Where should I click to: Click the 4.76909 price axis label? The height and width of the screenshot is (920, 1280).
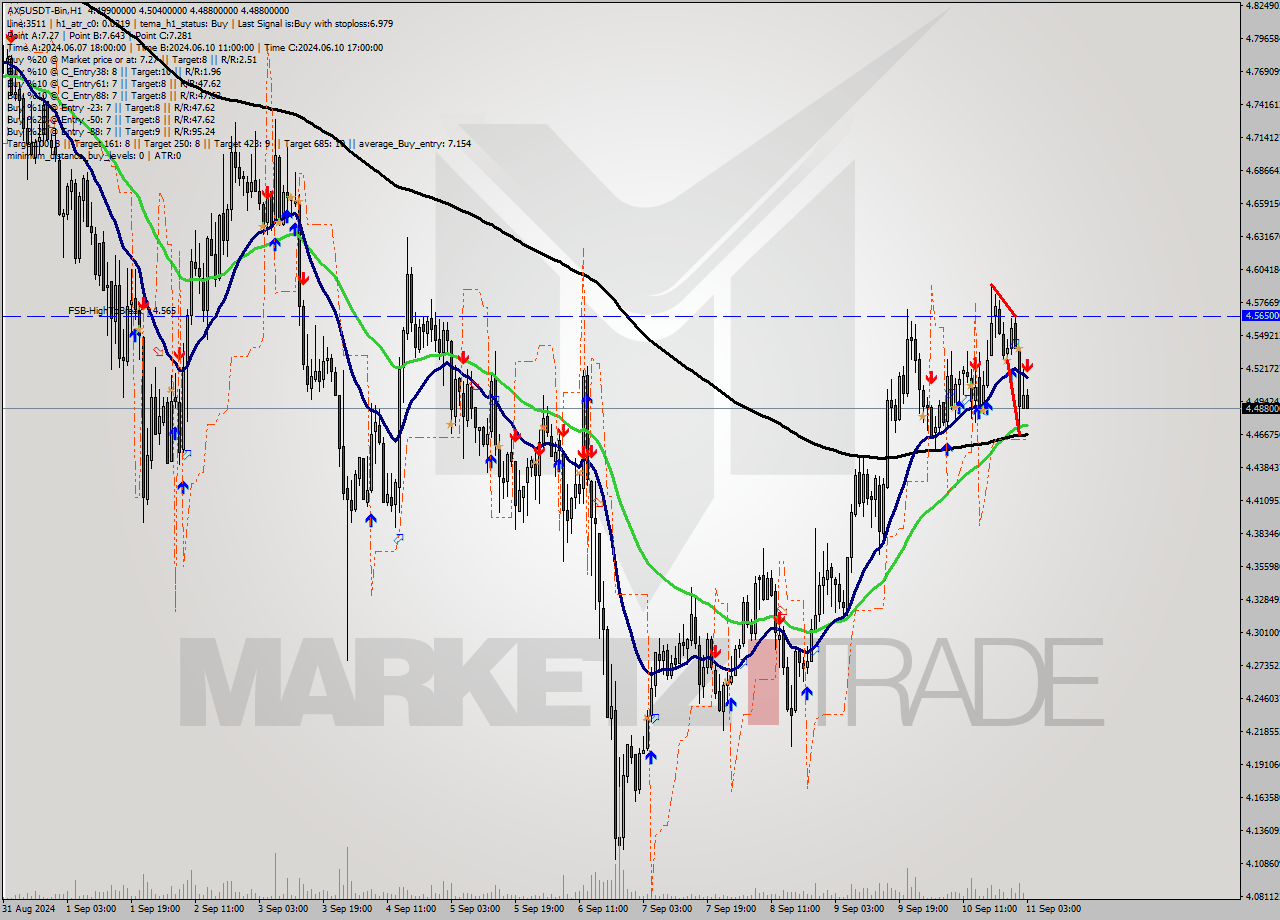coord(1261,71)
